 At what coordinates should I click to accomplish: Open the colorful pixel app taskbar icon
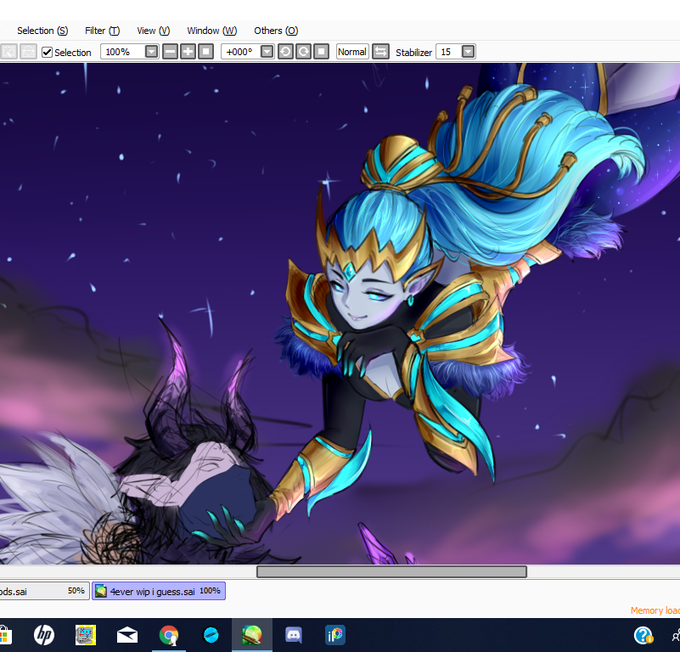click(85, 636)
